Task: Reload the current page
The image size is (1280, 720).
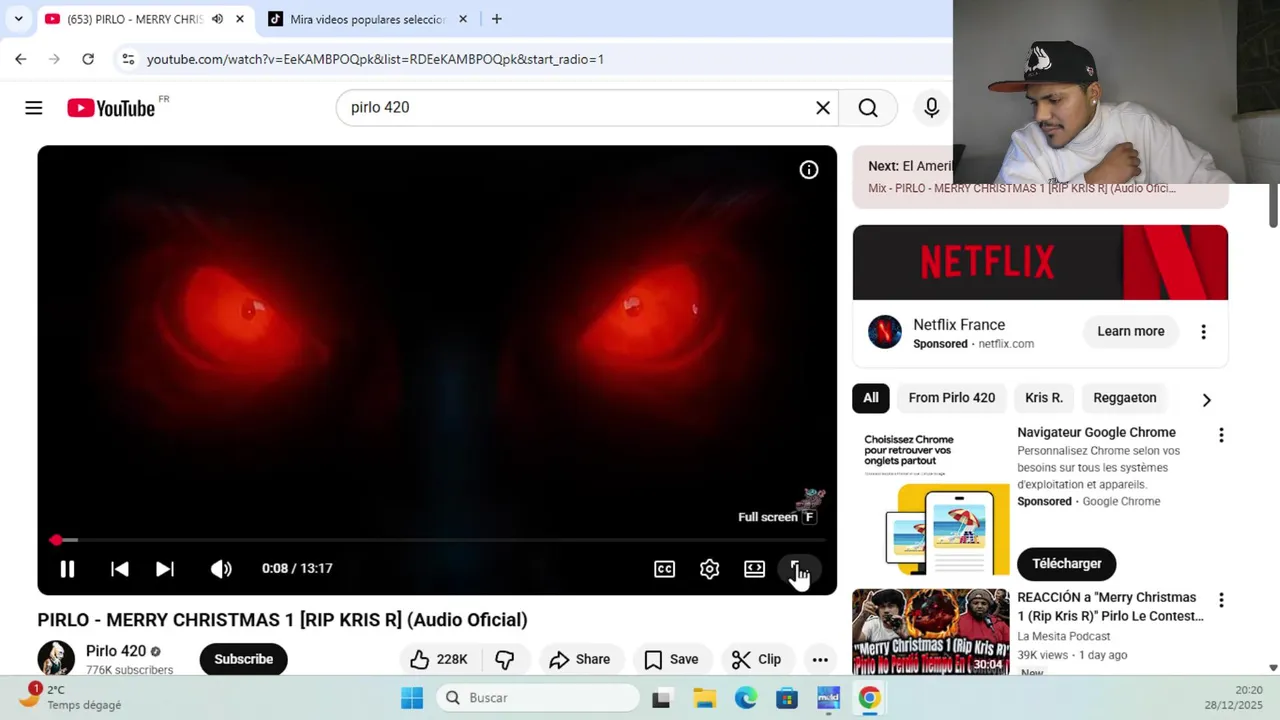Action: [x=88, y=59]
